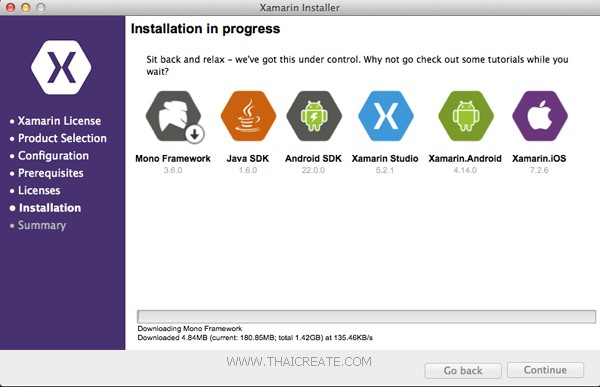
Task: Click version 4.14.0 under Xamarin.Android
Action: coord(465,170)
